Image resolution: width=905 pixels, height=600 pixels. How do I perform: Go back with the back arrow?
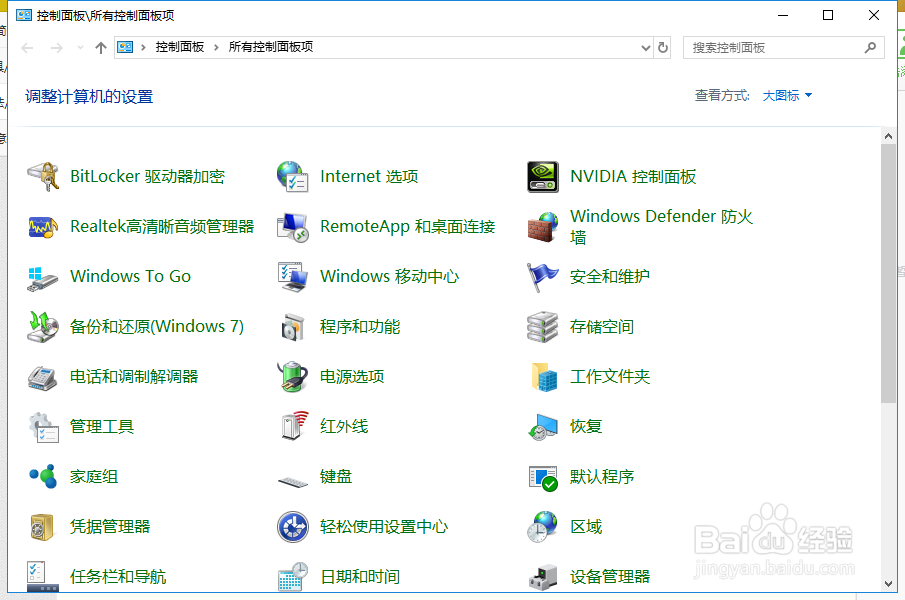pos(27,48)
